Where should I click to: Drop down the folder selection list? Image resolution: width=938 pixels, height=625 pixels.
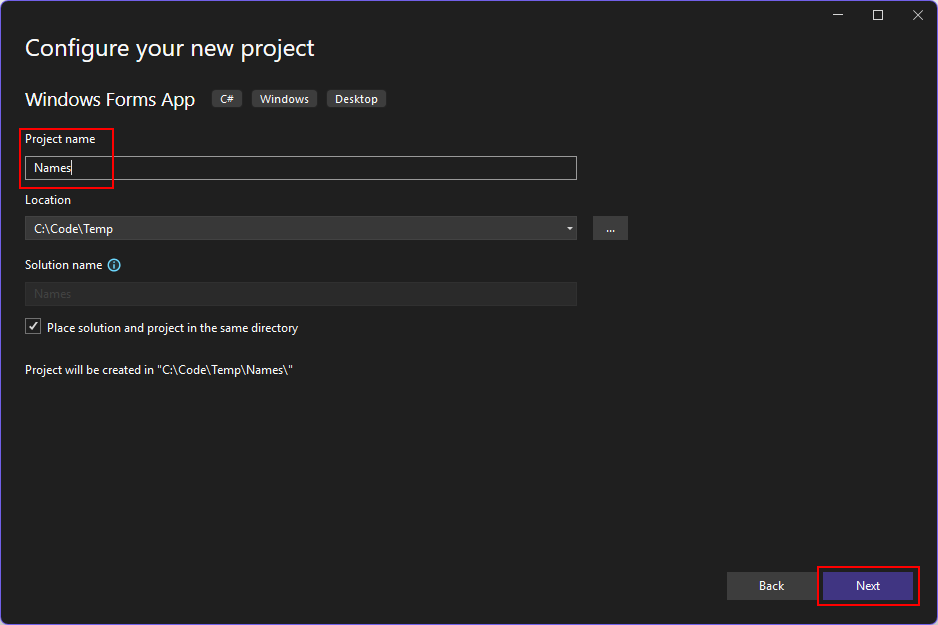tap(567, 228)
